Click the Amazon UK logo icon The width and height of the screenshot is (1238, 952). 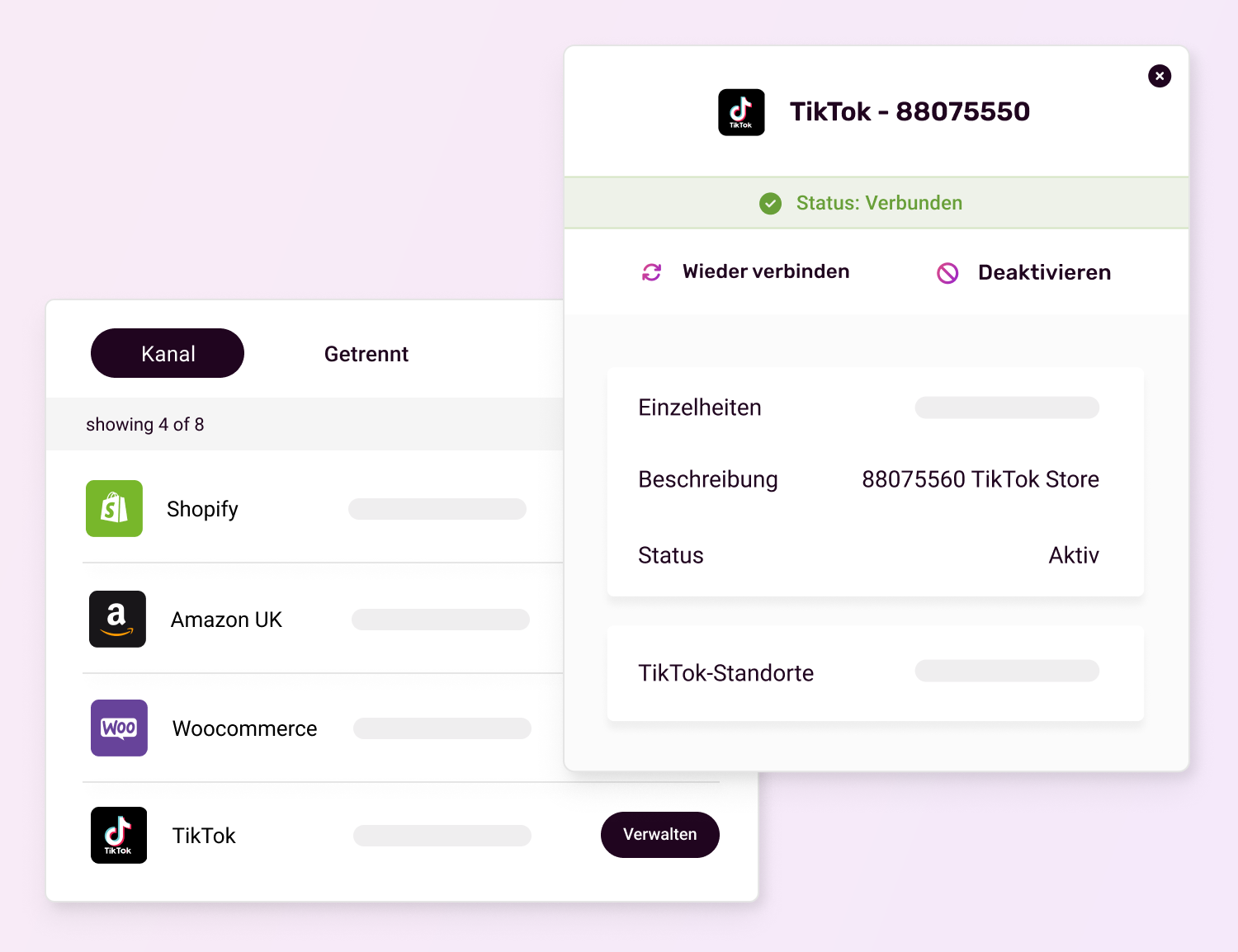[117, 619]
